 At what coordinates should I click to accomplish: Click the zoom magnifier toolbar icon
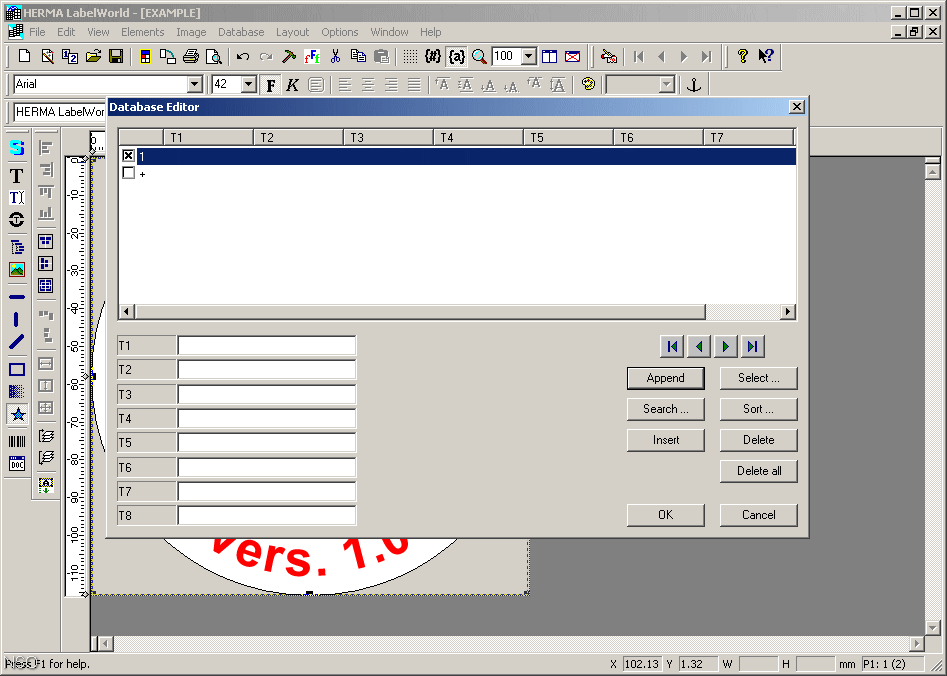coord(478,56)
